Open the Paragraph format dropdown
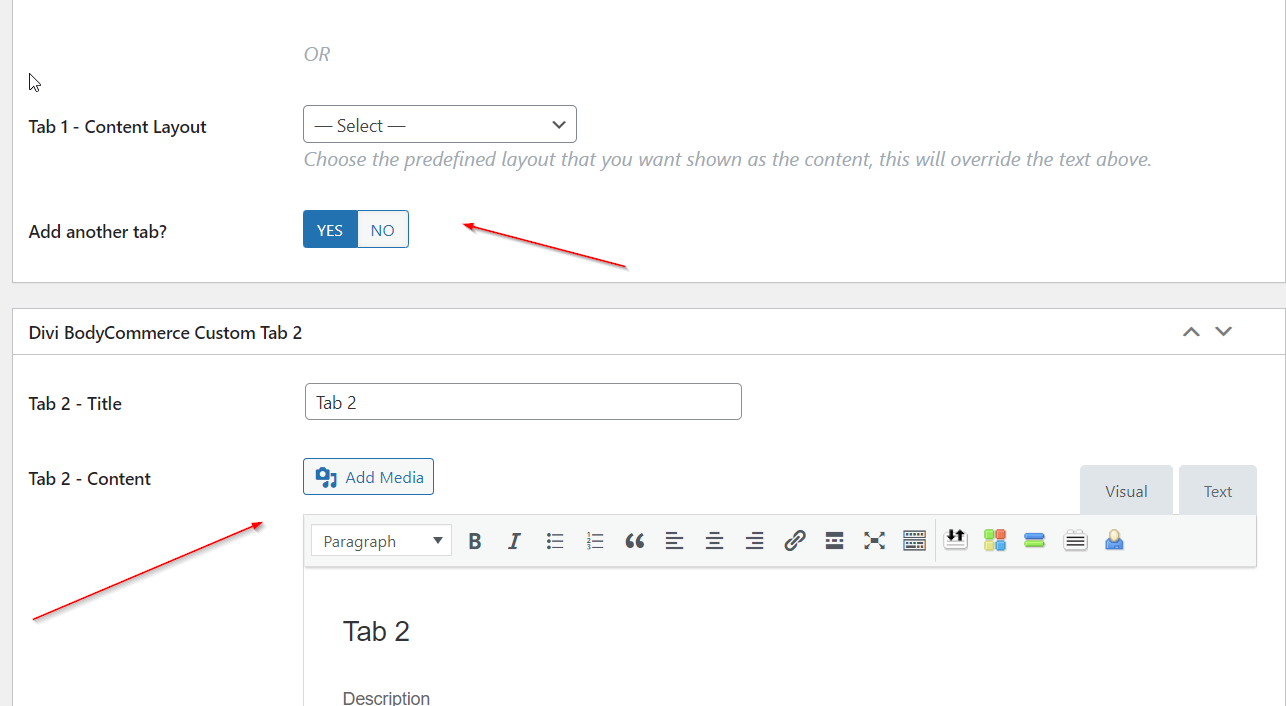1286x706 pixels. [381, 541]
